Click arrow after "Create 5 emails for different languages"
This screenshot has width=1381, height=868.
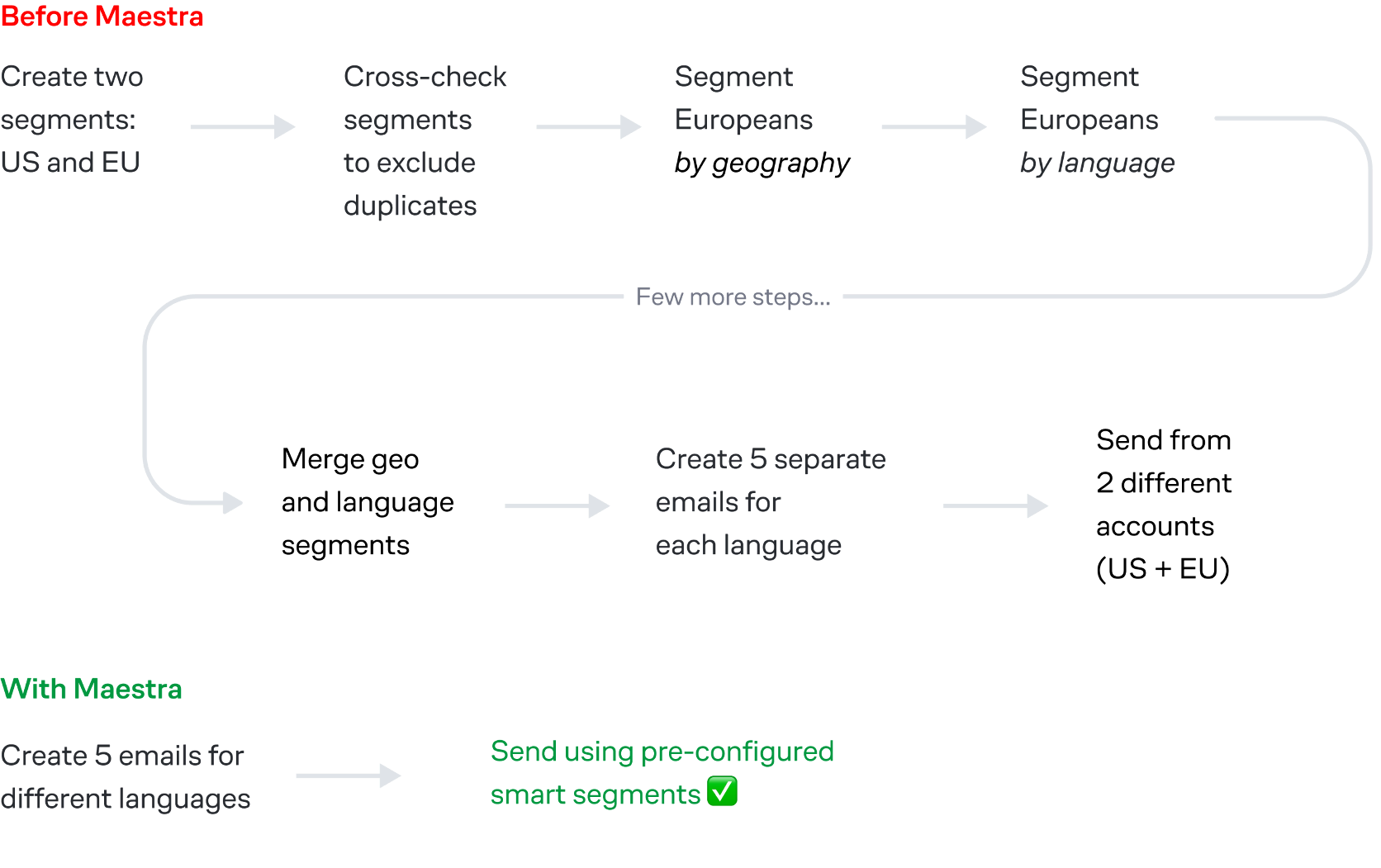(348, 776)
